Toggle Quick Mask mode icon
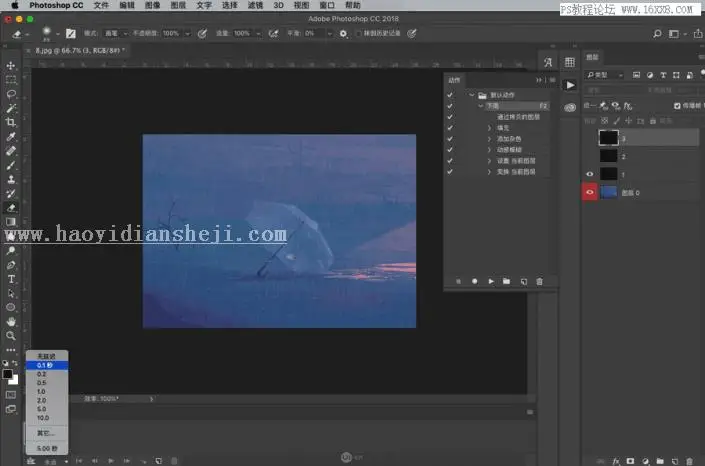This screenshot has width=705, height=466. 11,395
